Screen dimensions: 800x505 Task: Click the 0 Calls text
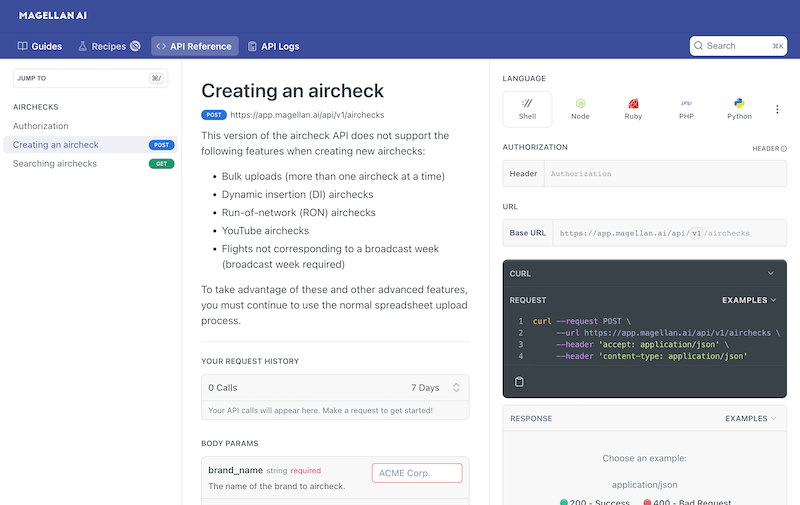pos(222,388)
